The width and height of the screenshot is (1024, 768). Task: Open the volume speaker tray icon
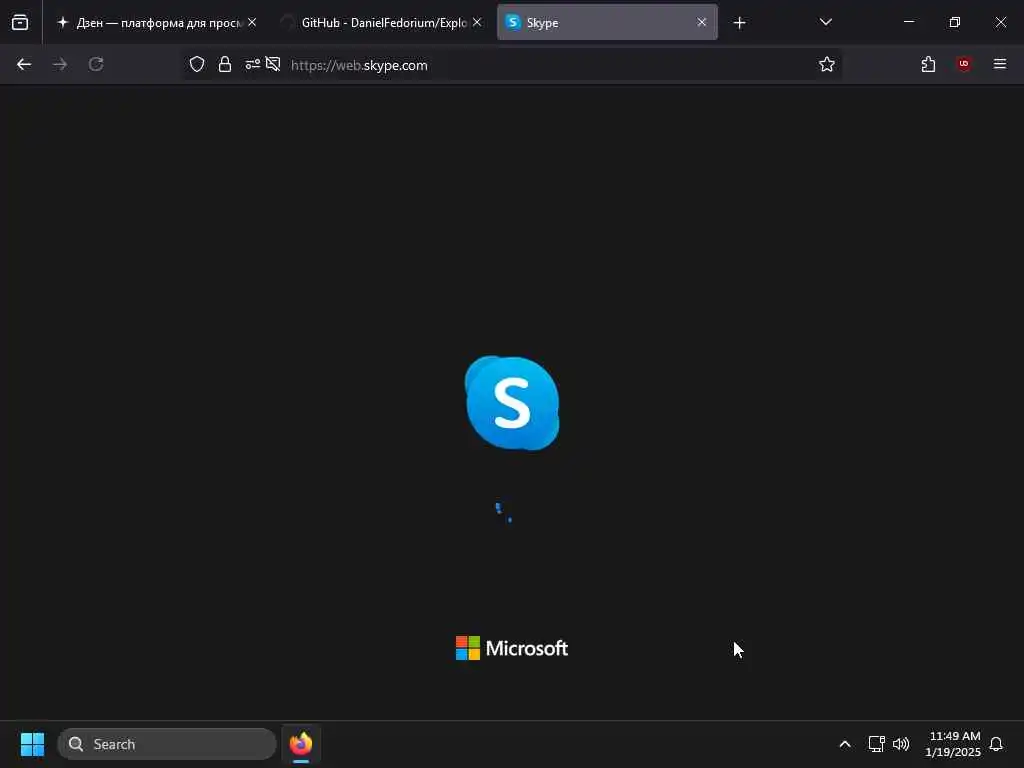(x=901, y=744)
